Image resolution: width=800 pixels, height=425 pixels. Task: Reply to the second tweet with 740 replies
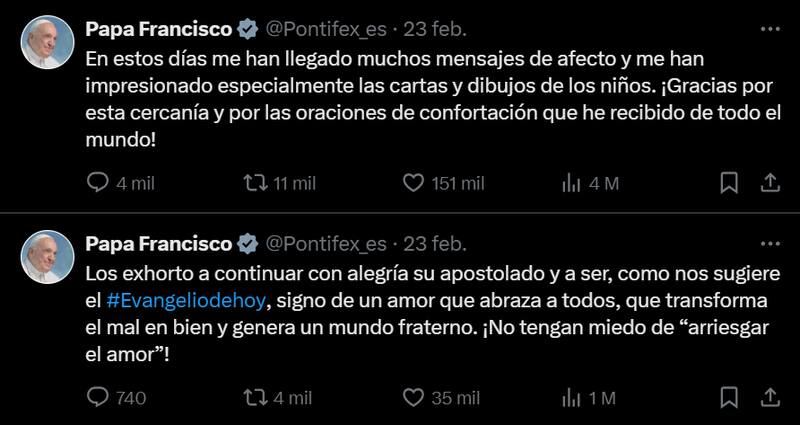click(x=98, y=397)
